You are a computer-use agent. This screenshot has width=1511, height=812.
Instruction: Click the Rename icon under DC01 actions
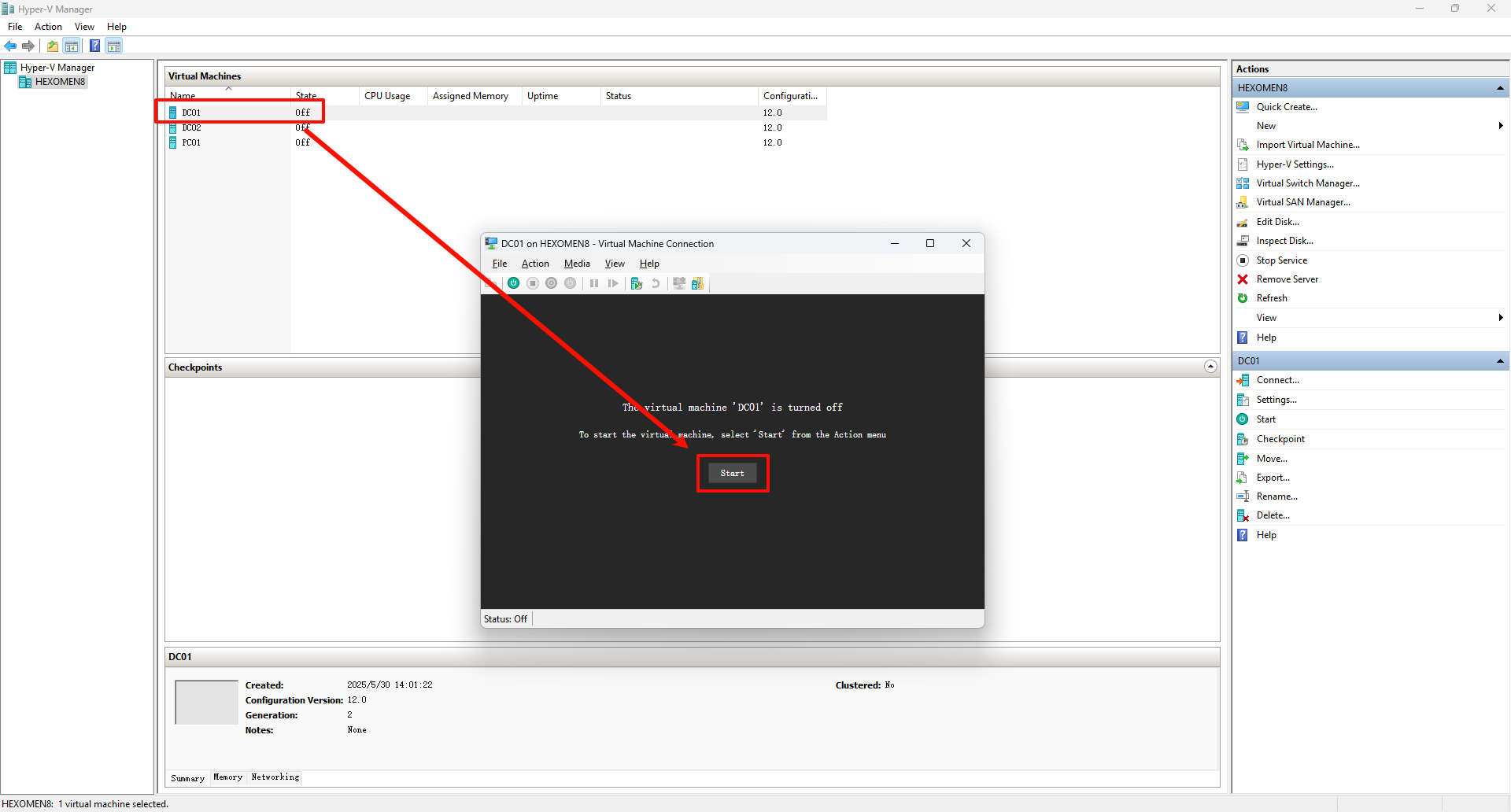[1243, 496]
